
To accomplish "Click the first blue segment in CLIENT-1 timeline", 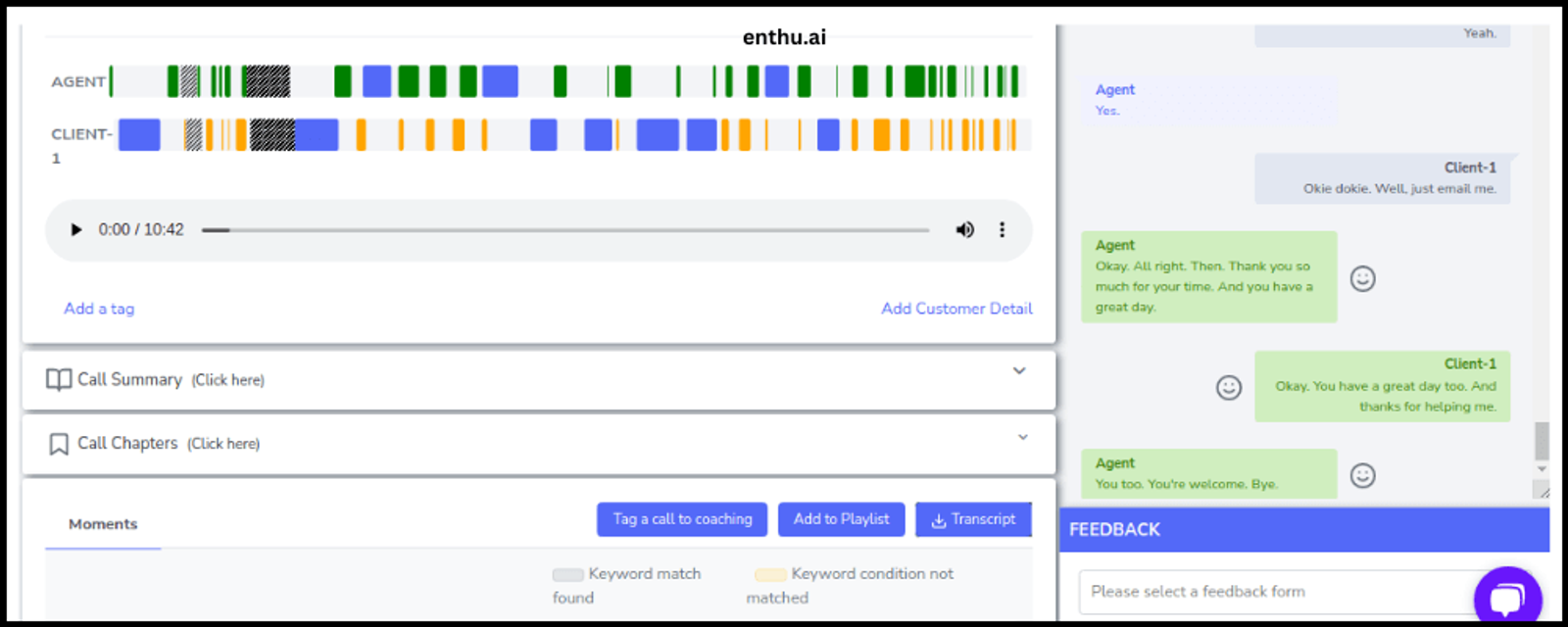I will 139,135.
